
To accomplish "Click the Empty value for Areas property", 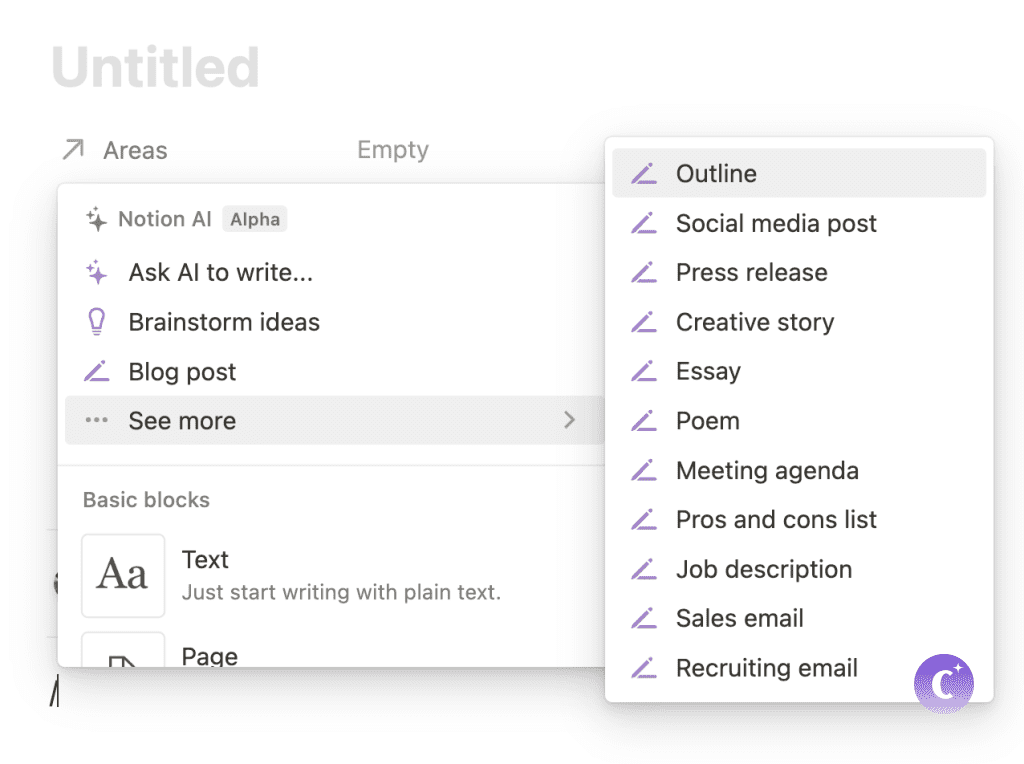I will point(393,150).
